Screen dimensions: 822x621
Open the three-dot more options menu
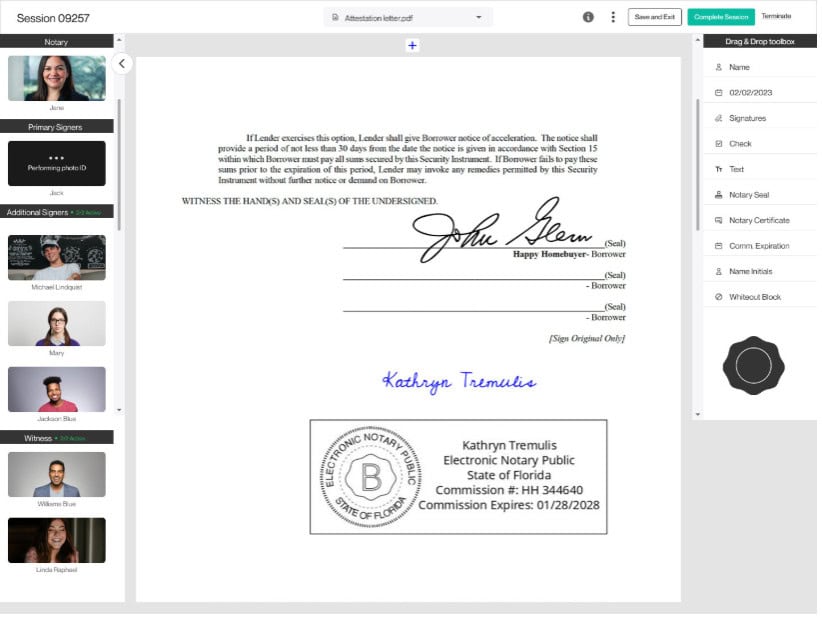point(612,17)
